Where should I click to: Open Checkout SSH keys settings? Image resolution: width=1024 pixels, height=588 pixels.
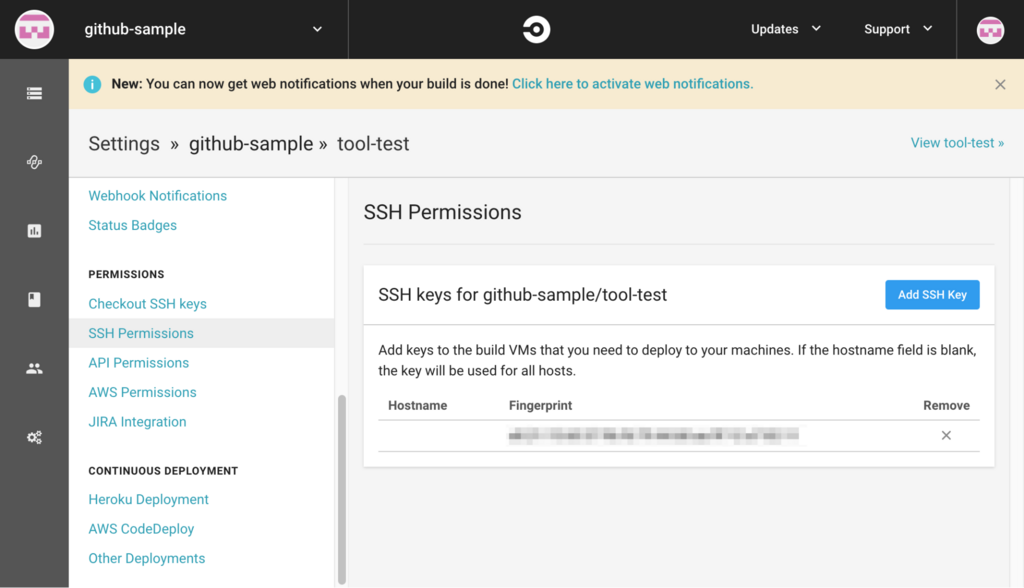(148, 304)
